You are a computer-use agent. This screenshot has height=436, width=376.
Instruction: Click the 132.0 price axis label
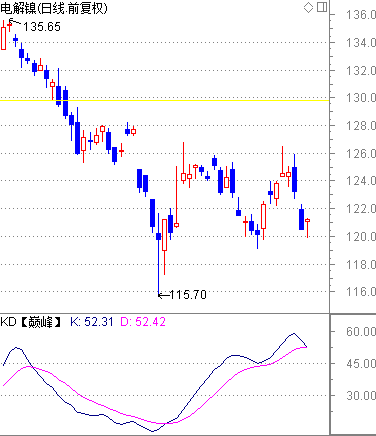pos(361,70)
